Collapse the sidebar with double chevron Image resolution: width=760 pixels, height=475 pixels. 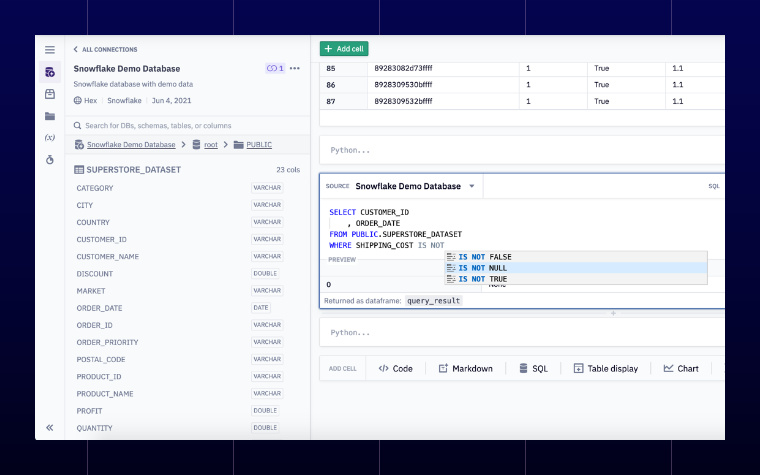click(49, 428)
